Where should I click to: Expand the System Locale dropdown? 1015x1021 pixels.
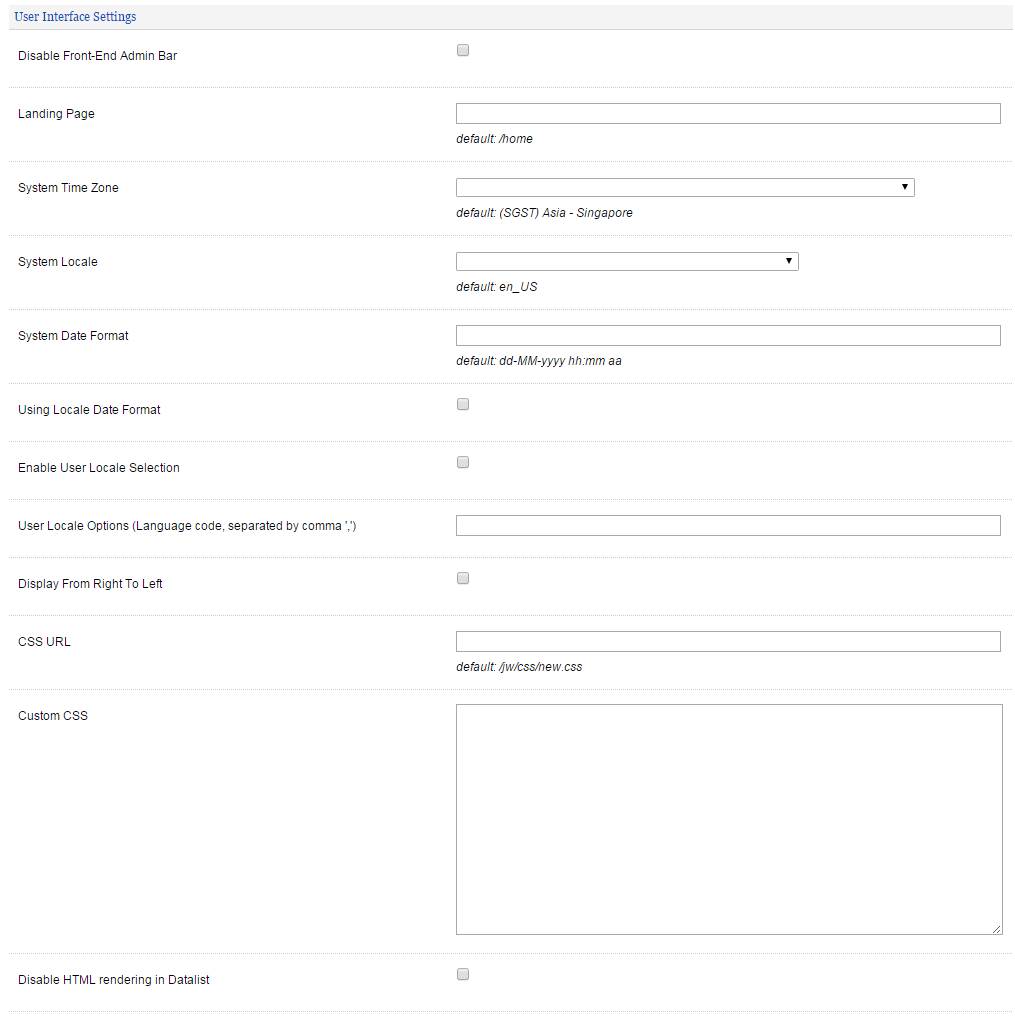tap(627, 262)
